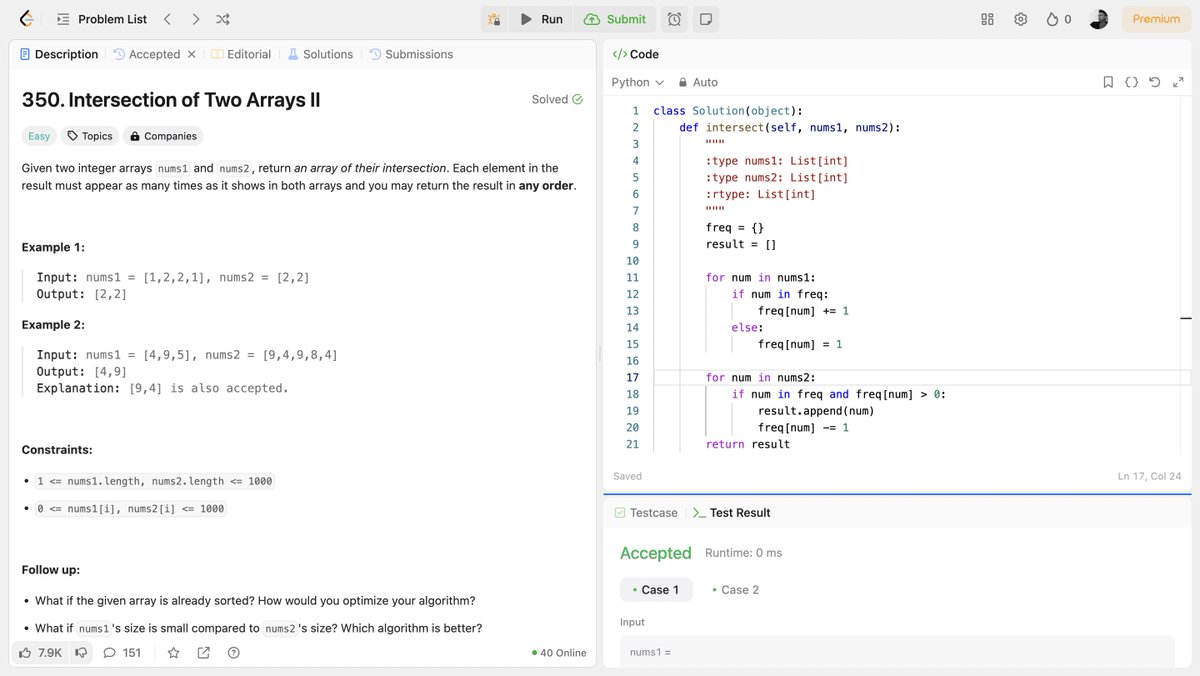Switch to the Description tab
Screen dimensions: 1200x676
[x=59, y=54]
